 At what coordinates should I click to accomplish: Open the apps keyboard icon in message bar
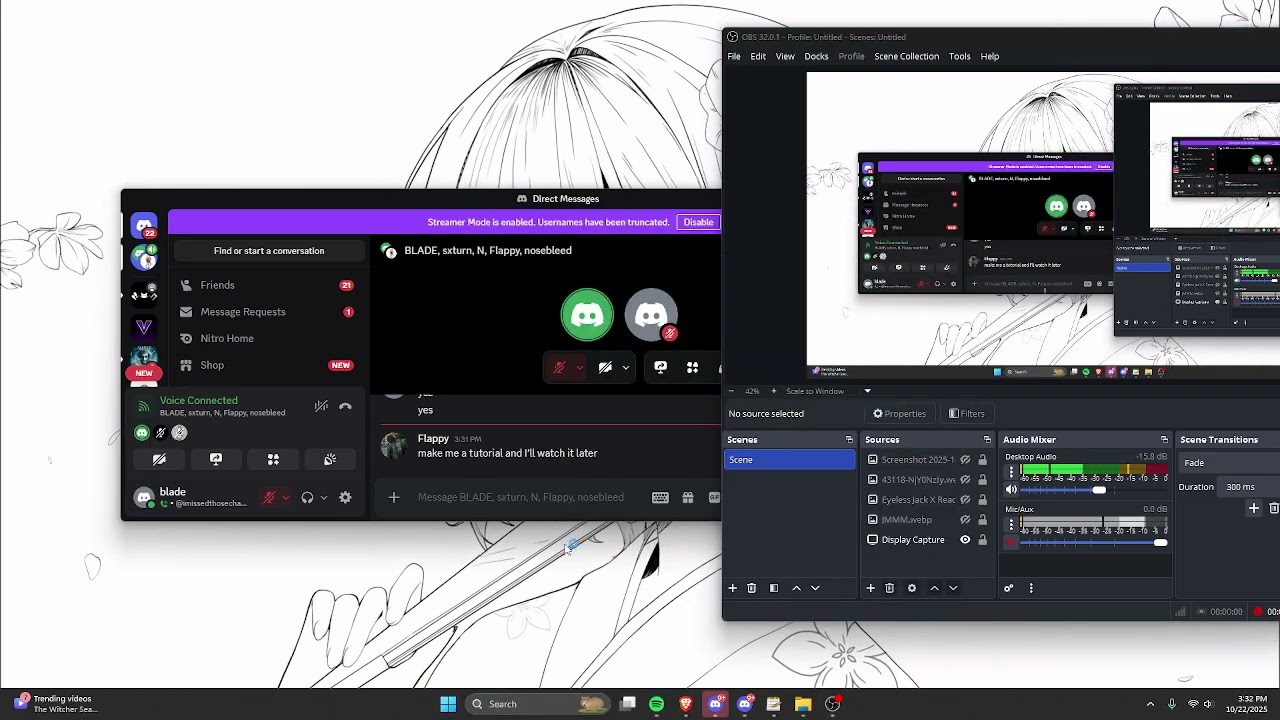660,497
